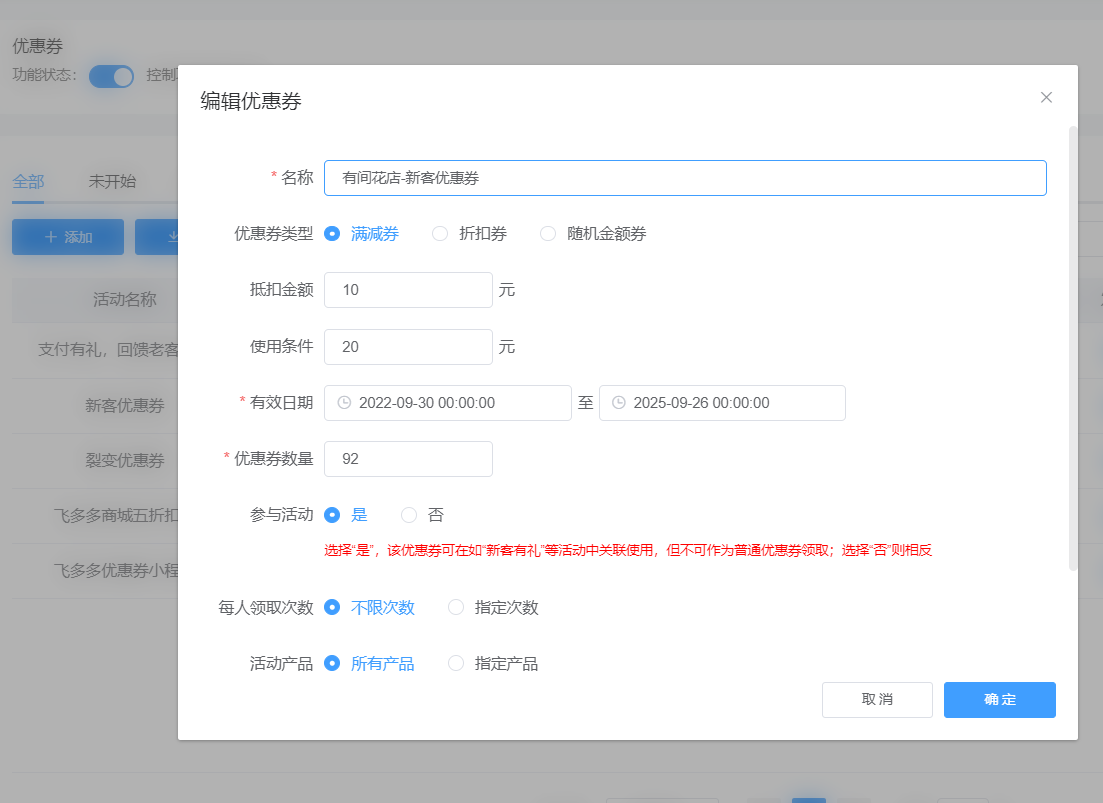Click clock icon in end date field
1103x803 pixels.
pos(618,403)
